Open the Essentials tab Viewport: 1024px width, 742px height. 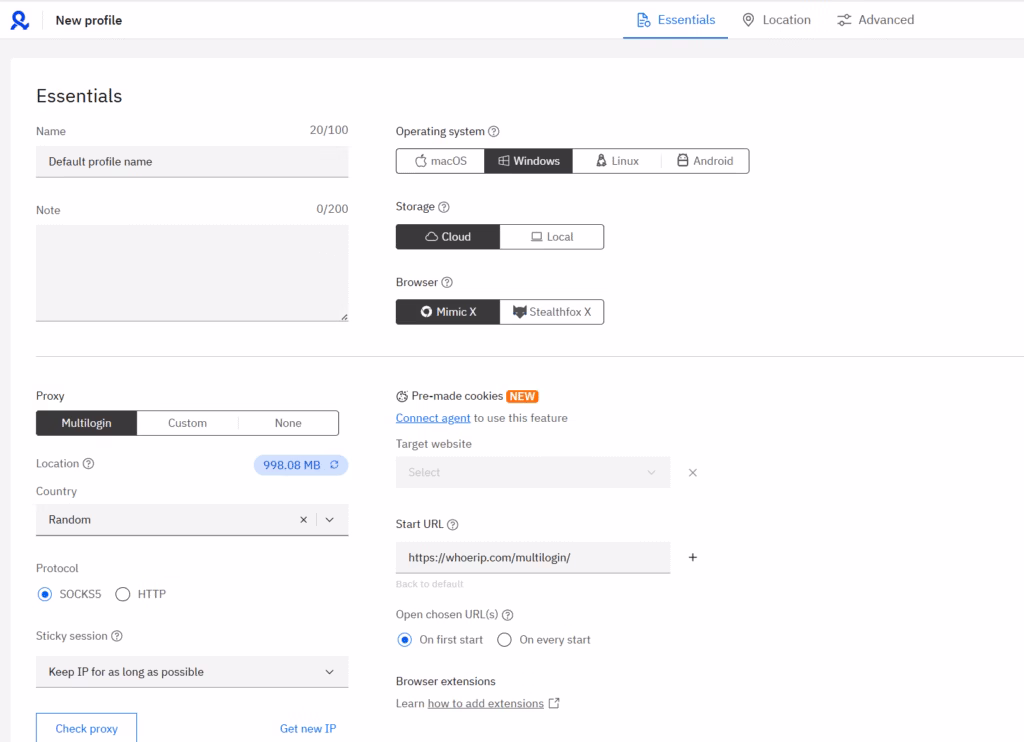[x=675, y=20]
